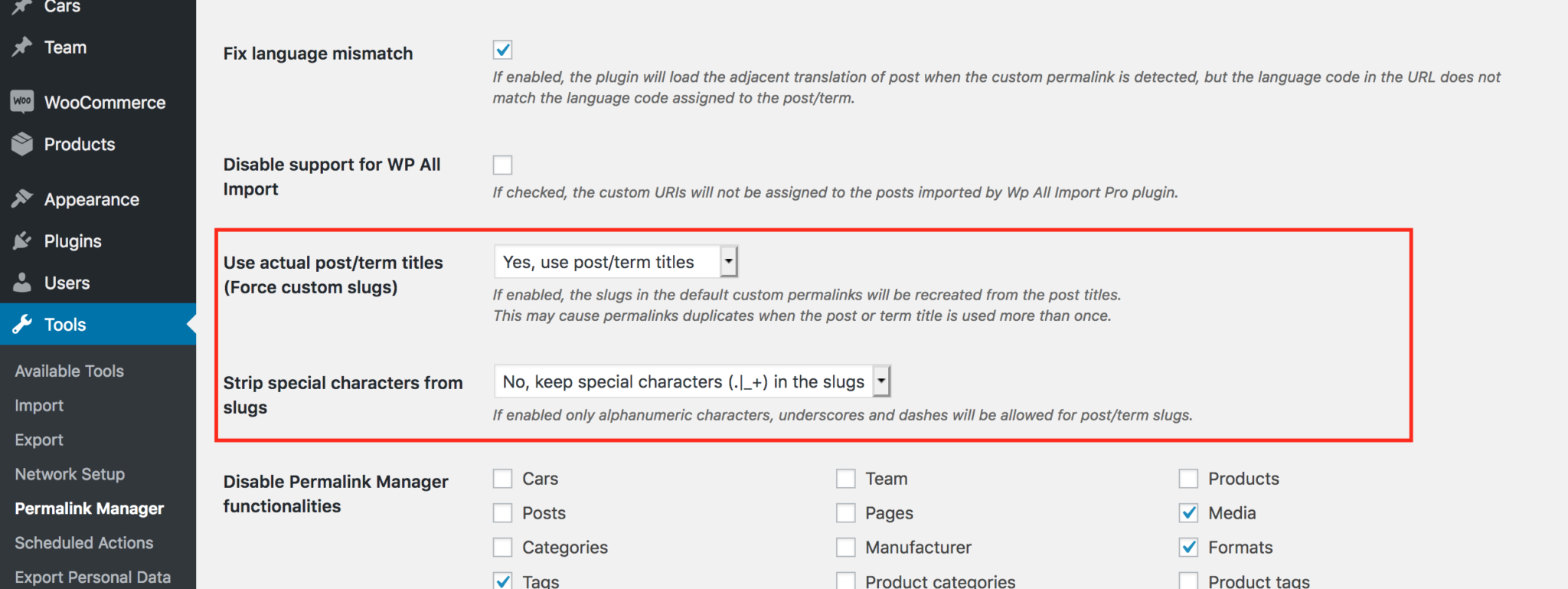This screenshot has width=1568, height=589.
Task: Check the Product categories checkbox
Action: click(x=845, y=581)
